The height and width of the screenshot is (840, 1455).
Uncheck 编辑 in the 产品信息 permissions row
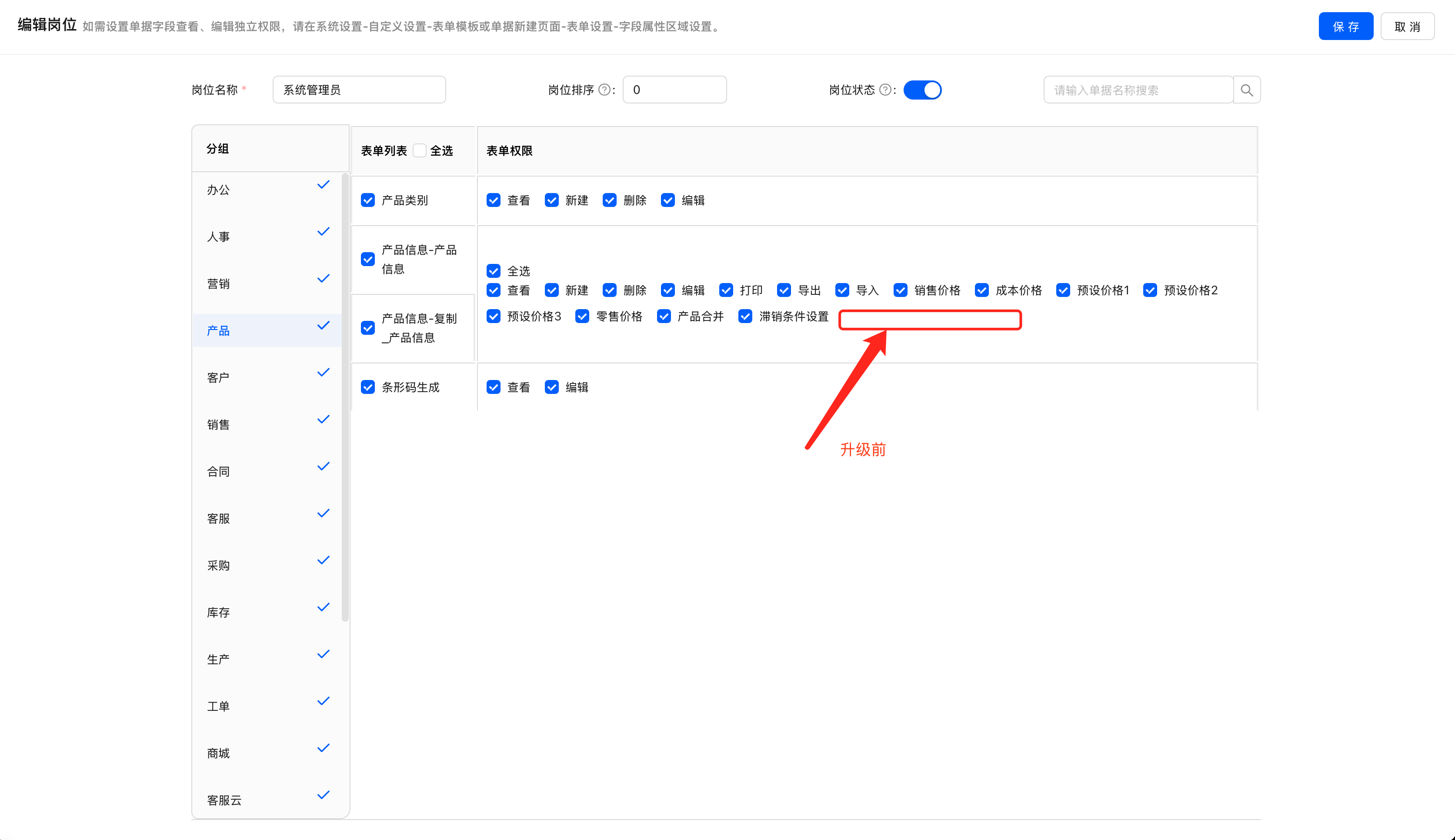click(667, 290)
